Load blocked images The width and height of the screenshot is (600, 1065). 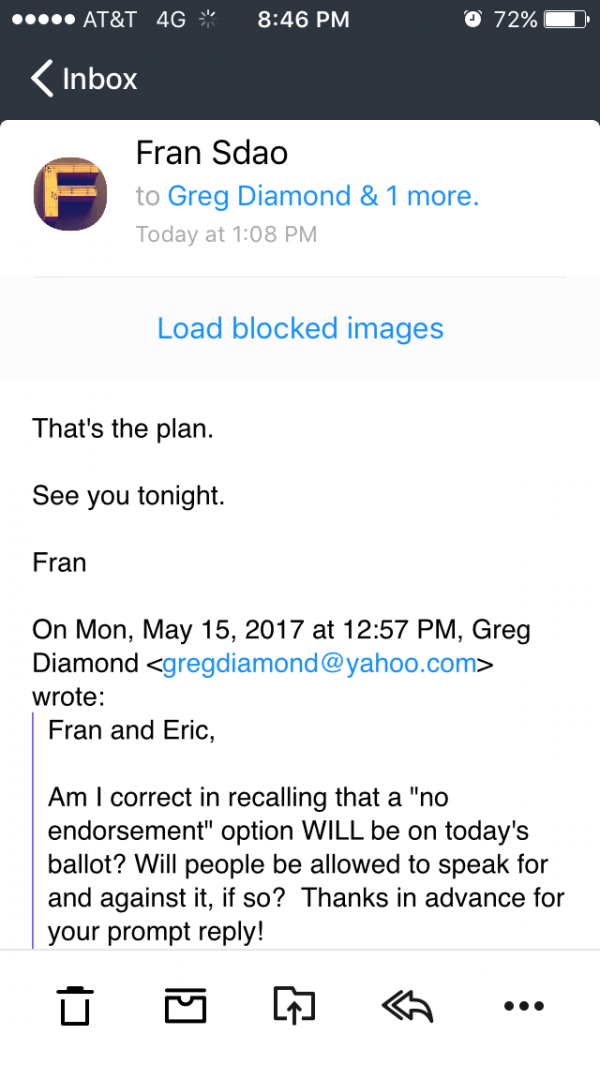tap(300, 328)
